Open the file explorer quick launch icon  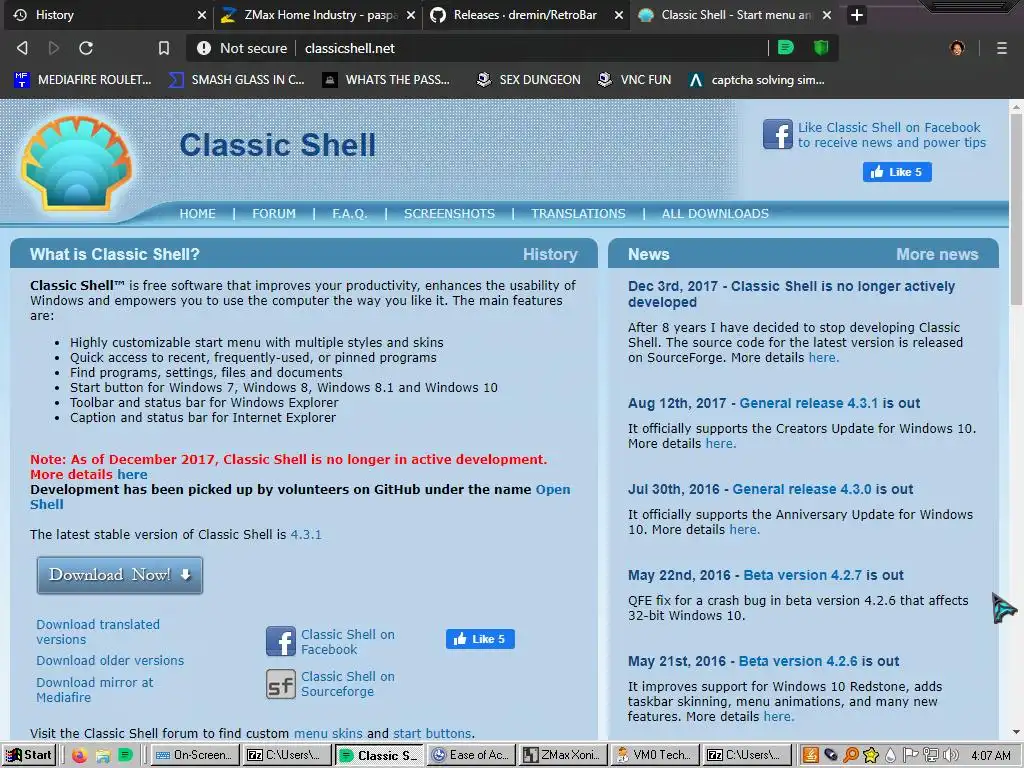[103, 756]
